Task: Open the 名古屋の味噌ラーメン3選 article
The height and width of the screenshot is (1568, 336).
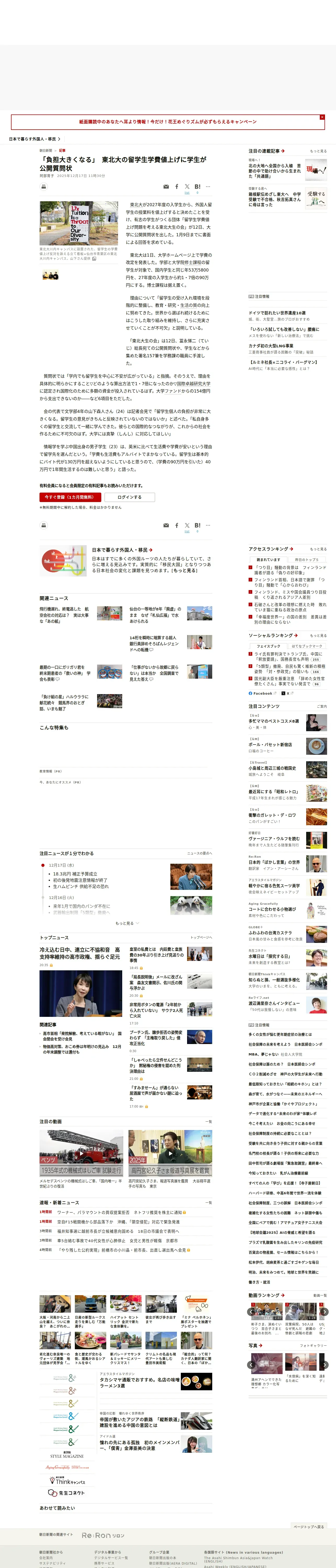Action: (140, 1382)
